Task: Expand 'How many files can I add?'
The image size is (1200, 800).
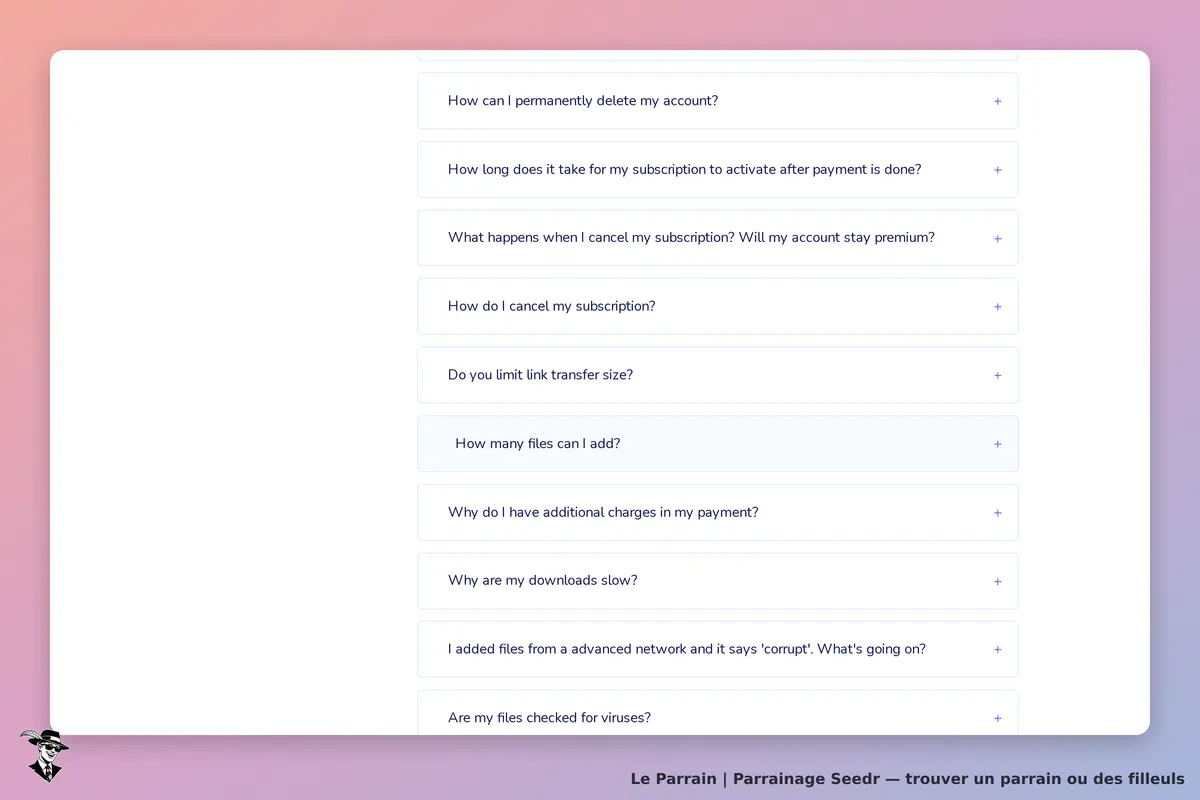Action: click(717, 444)
